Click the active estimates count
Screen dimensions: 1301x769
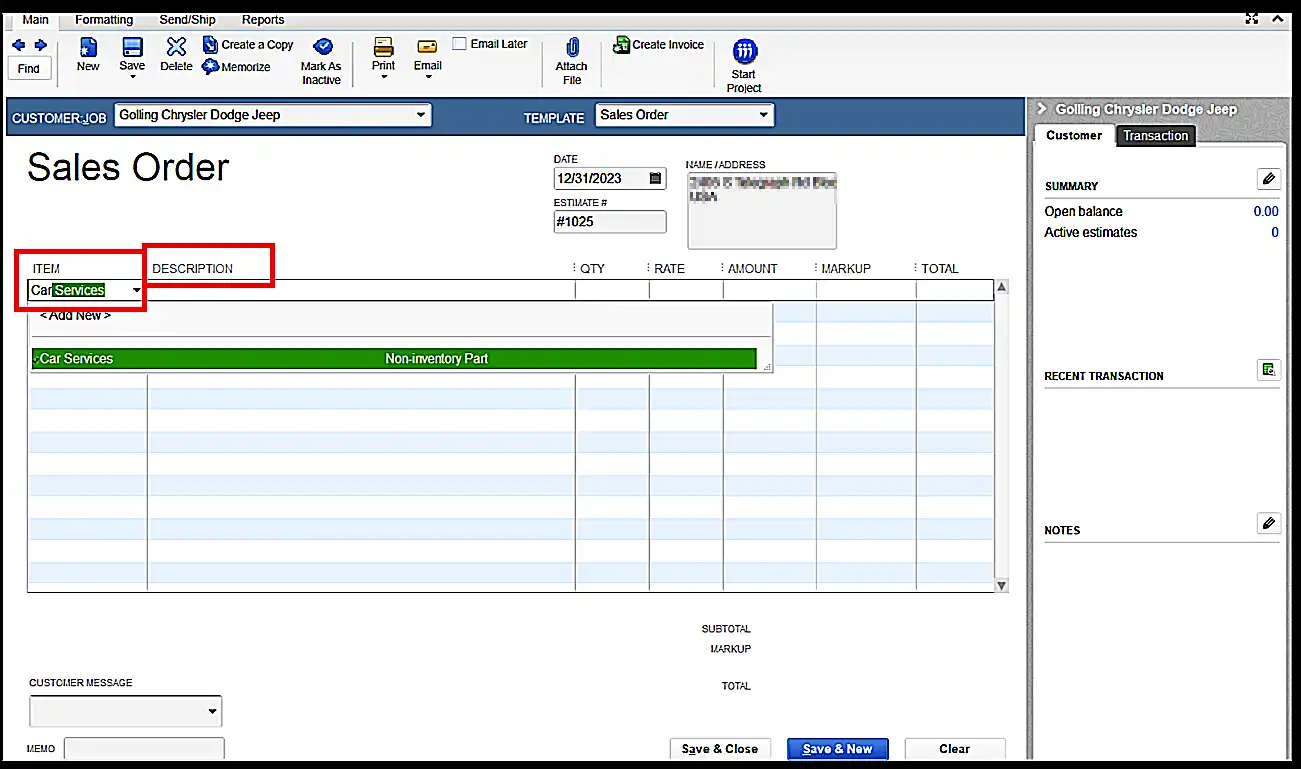(1275, 233)
